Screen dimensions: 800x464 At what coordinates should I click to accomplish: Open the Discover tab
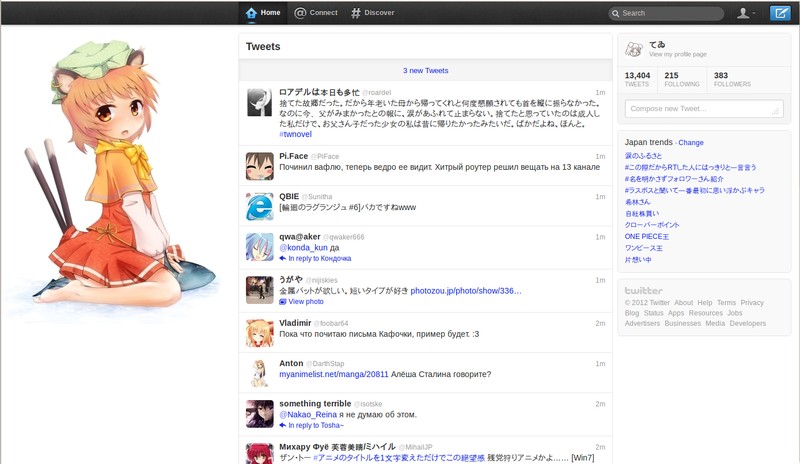click(372, 13)
